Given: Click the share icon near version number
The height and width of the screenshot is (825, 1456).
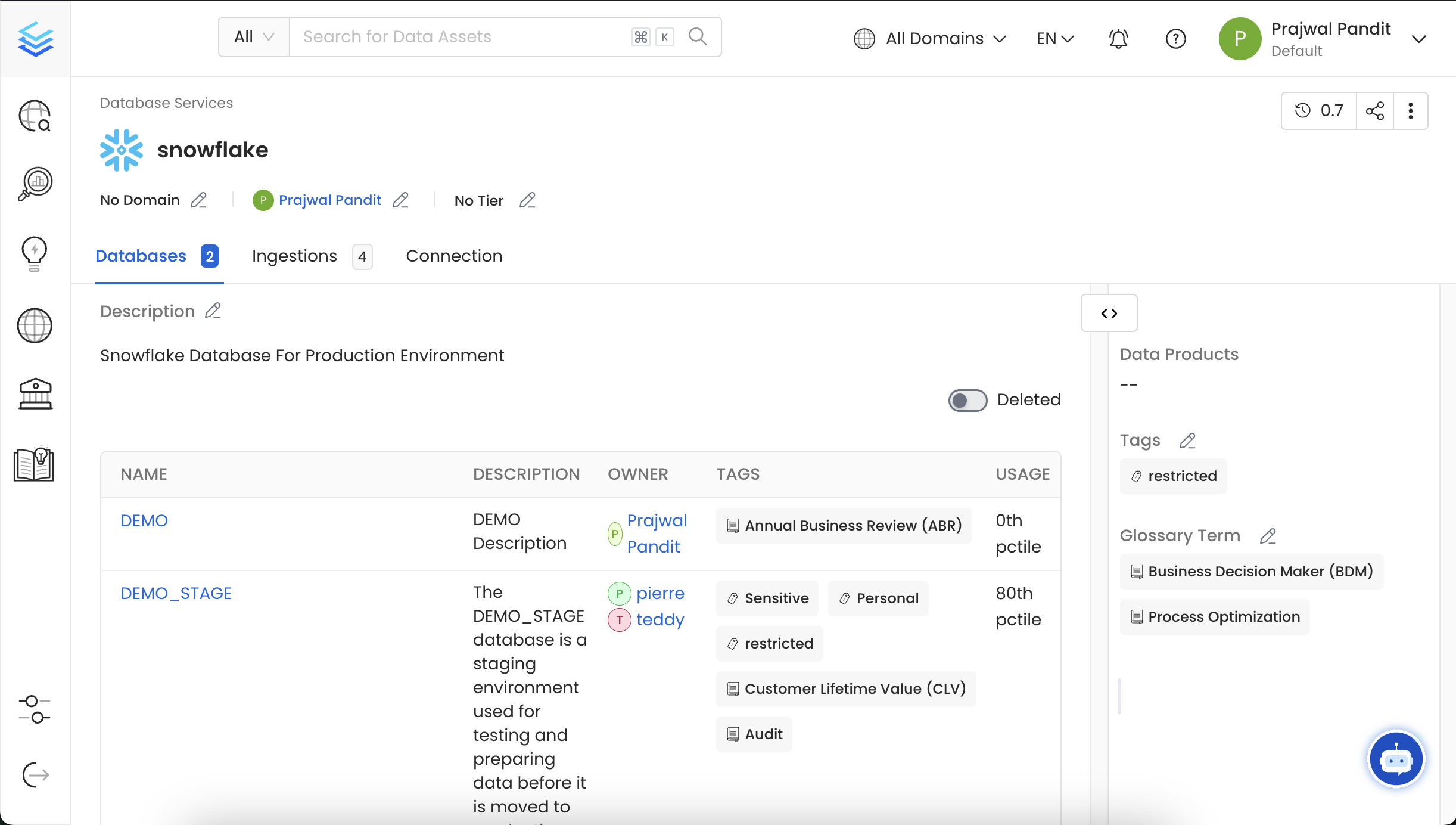Looking at the screenshot, I should tap(1376, 110).
